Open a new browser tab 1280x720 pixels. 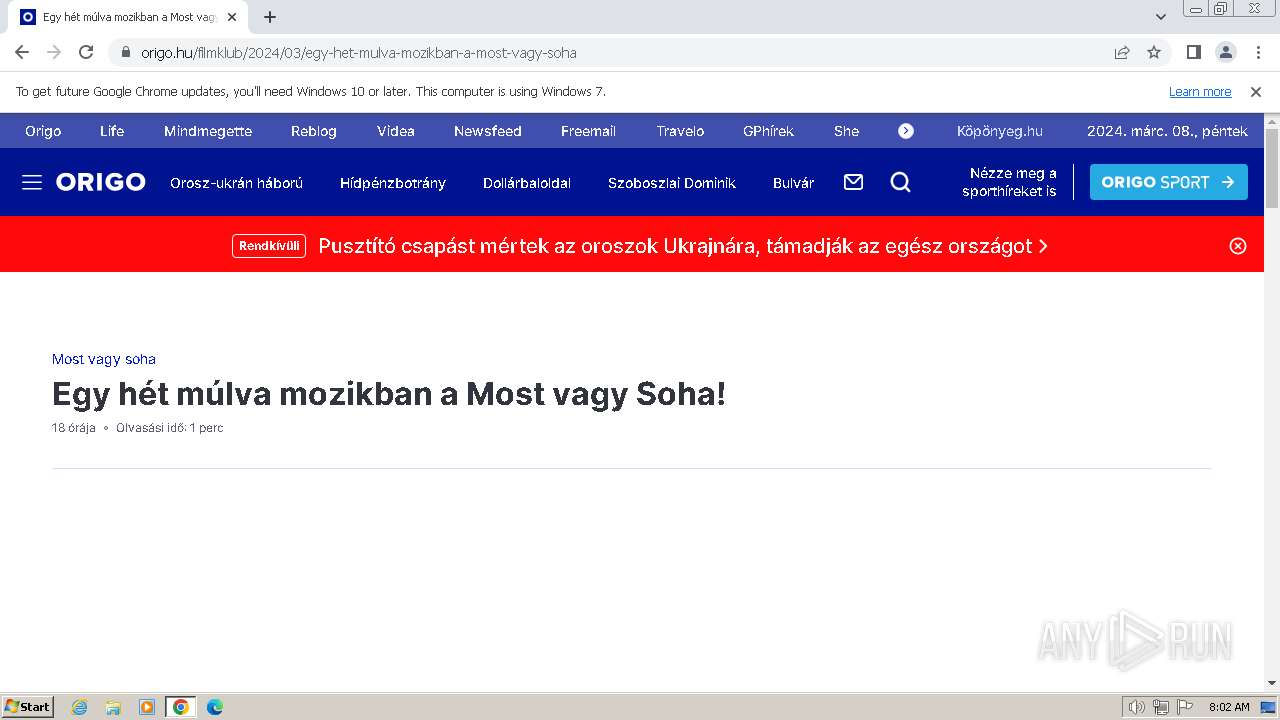pyautogui.click(x=270, y=17)
